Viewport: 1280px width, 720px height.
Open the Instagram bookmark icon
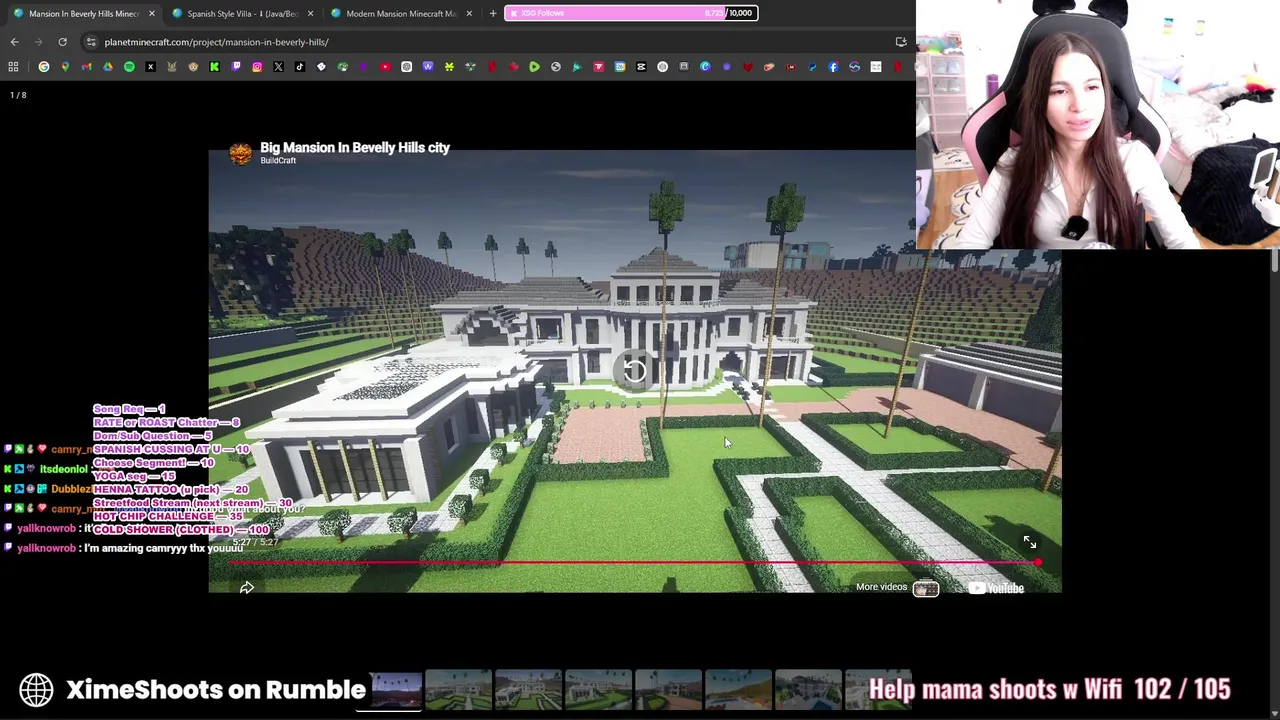(257, 67)
